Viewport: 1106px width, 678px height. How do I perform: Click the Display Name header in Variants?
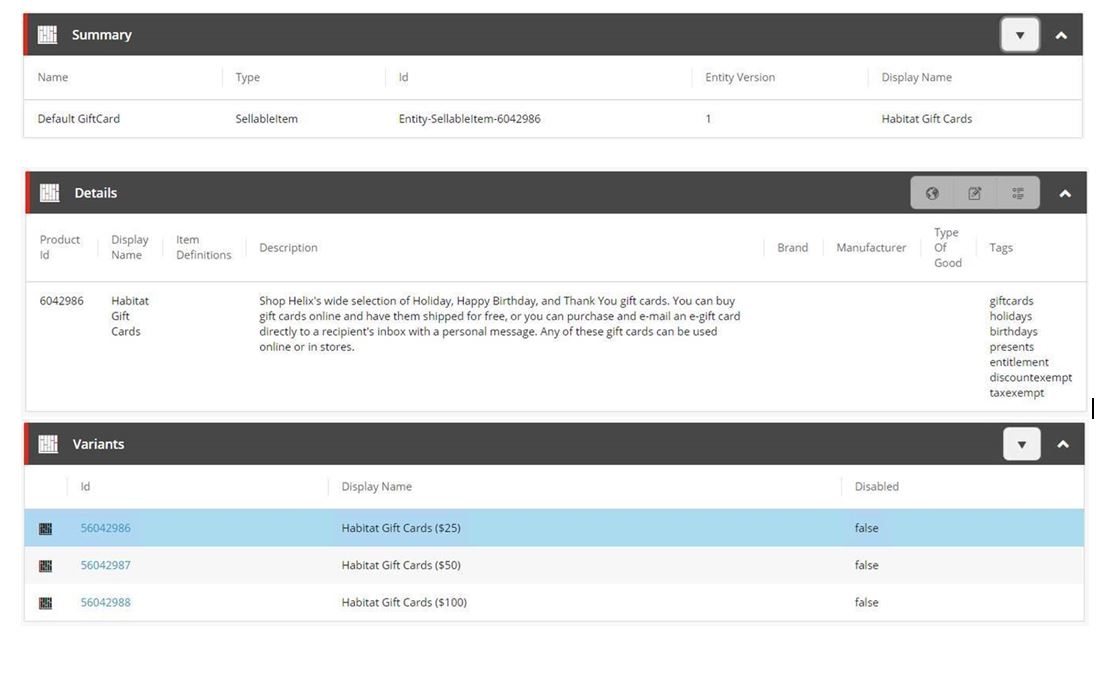coord(377,487)
